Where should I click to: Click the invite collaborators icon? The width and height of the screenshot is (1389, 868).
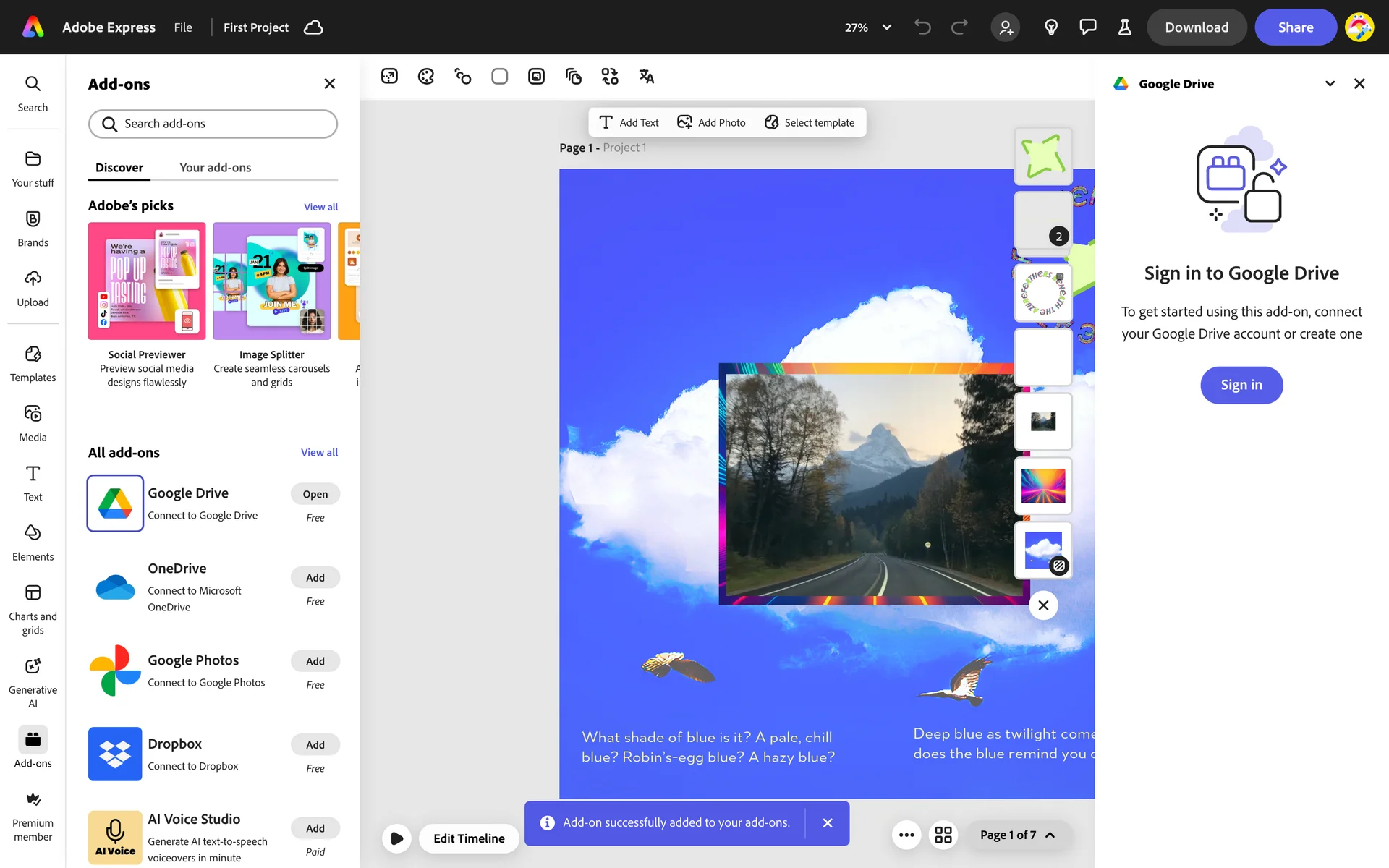[x=1006, y=27]
